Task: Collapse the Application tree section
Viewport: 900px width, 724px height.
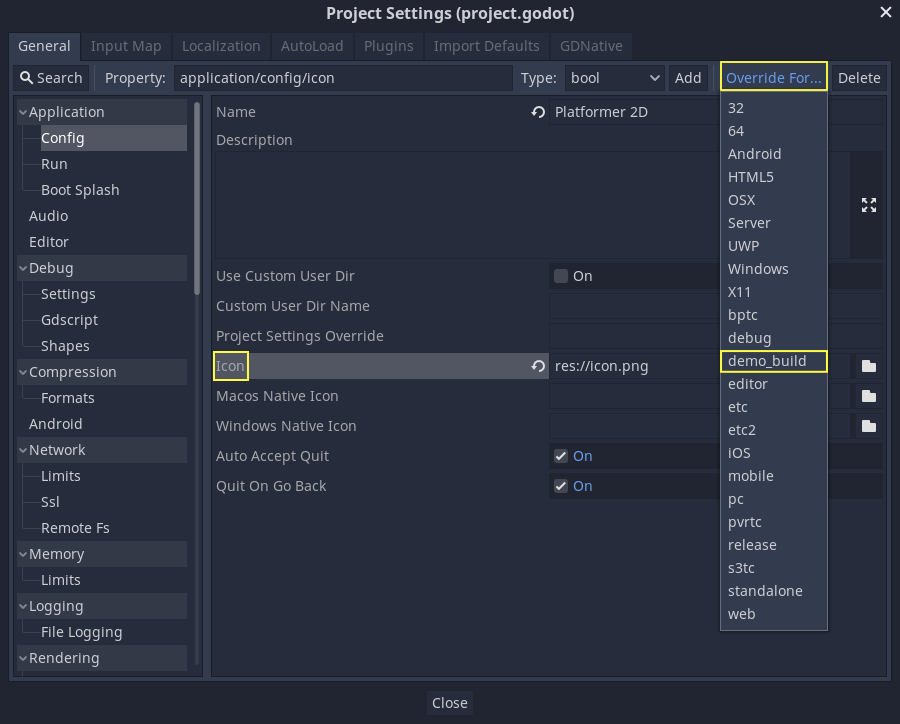Action: (x=23, y=113)
